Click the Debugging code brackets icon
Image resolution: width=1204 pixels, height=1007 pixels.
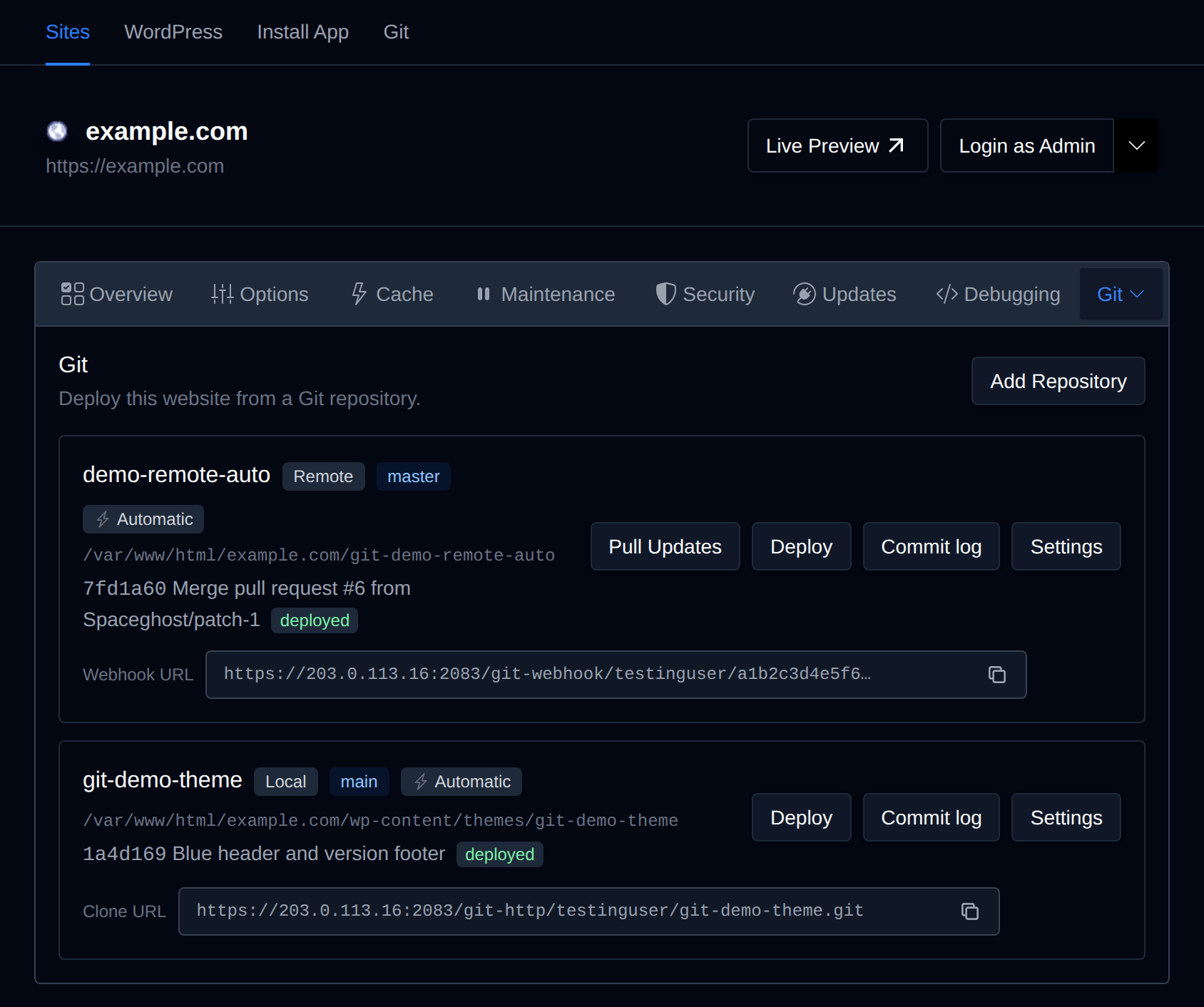(947, 294)
